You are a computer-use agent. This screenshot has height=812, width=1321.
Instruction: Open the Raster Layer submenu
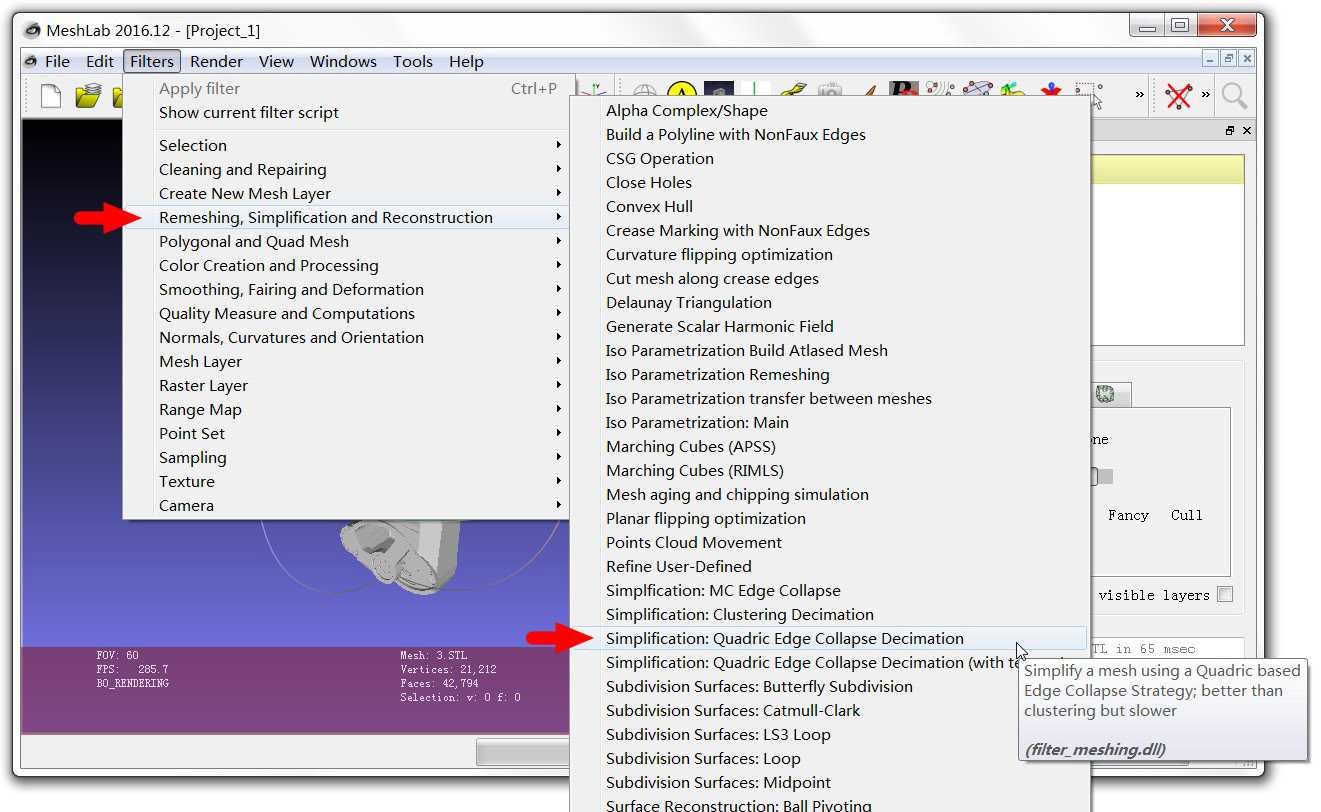pos(346,385)
